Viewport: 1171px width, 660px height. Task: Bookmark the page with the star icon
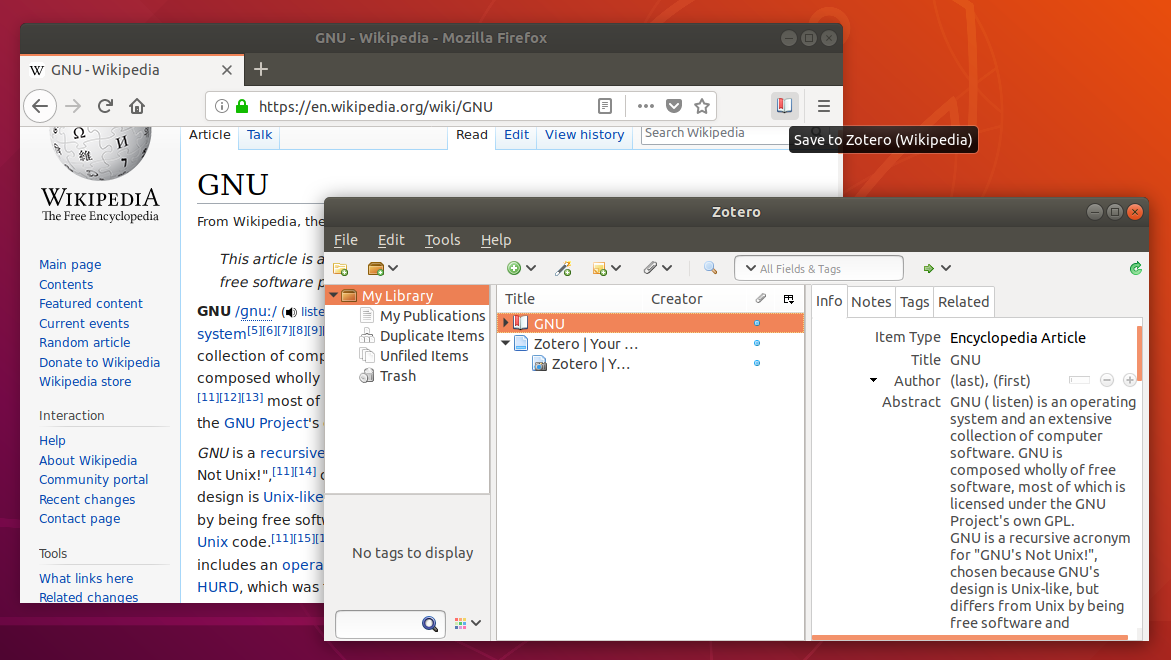pyautogui.click(x=702, y=106)
